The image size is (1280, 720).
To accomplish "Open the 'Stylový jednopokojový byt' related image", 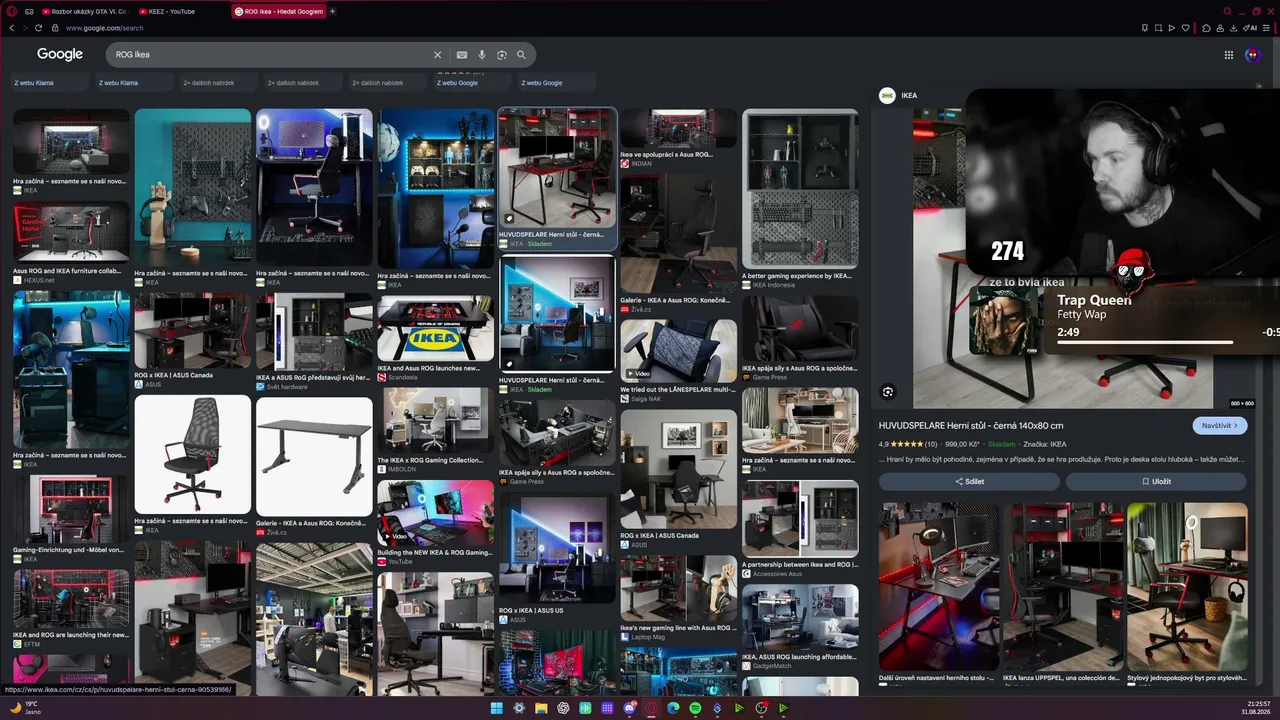I will pyautogui.click(x=1187, y=586).
